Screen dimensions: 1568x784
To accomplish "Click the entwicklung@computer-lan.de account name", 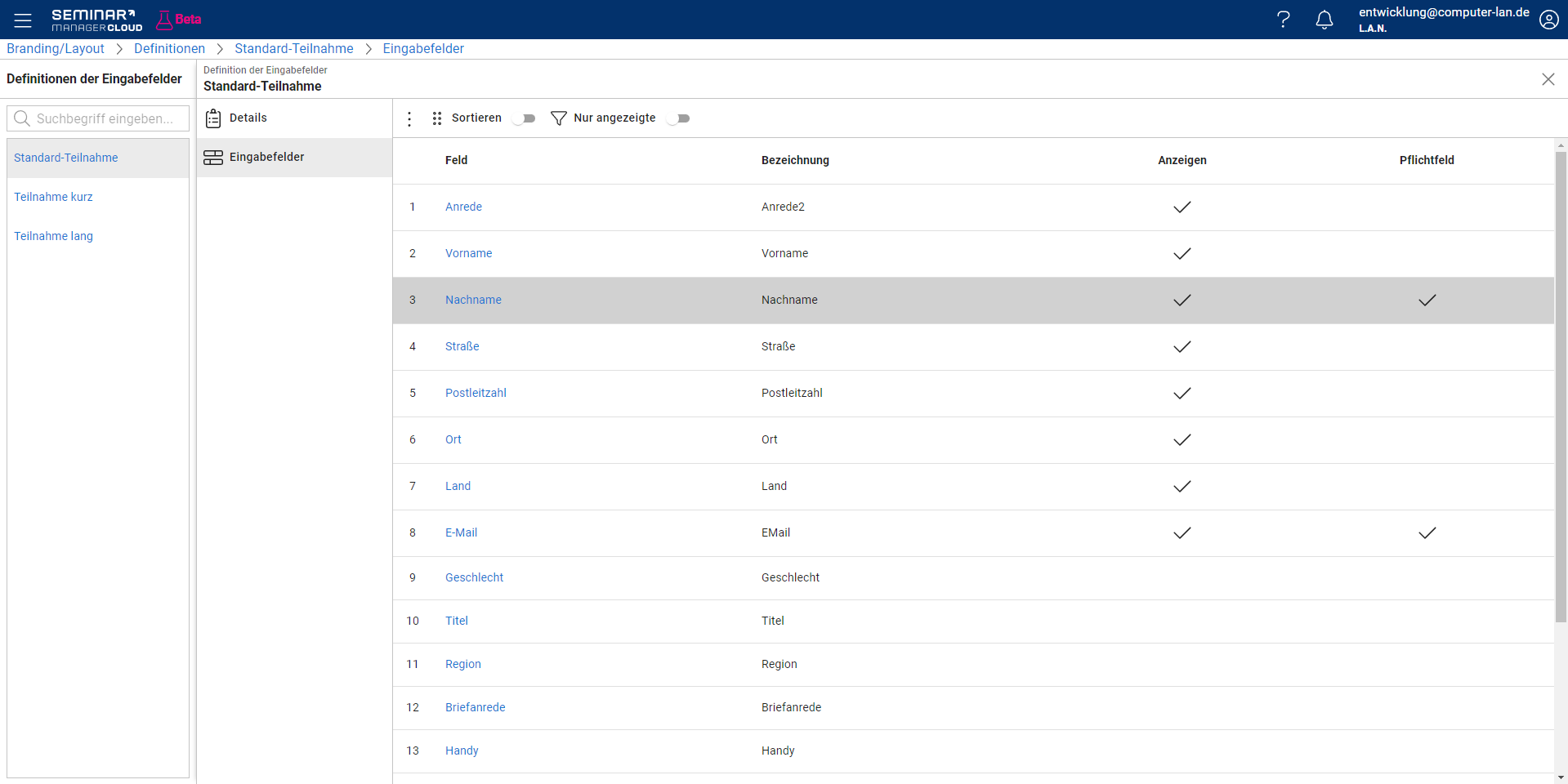I will 1444,12.
